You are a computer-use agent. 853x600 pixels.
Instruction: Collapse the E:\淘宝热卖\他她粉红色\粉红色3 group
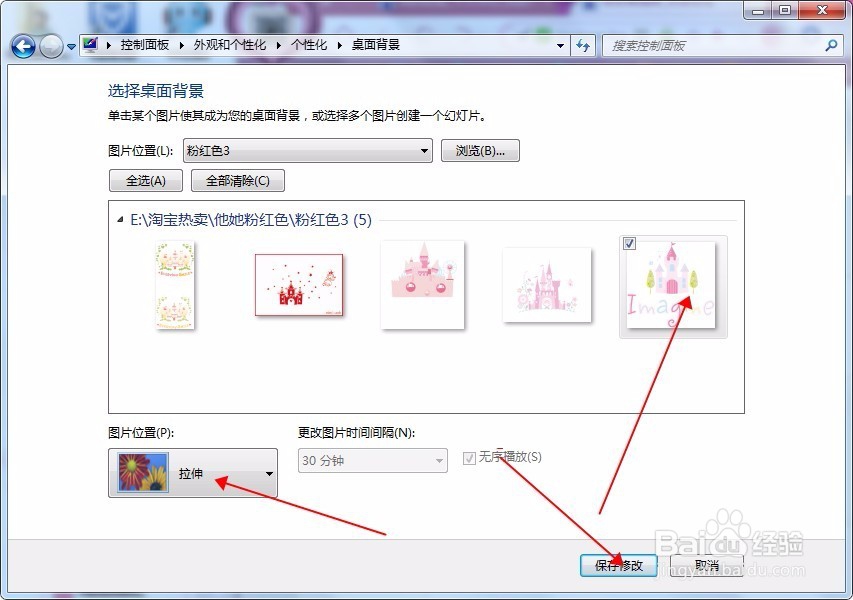(x=120, y=220)
